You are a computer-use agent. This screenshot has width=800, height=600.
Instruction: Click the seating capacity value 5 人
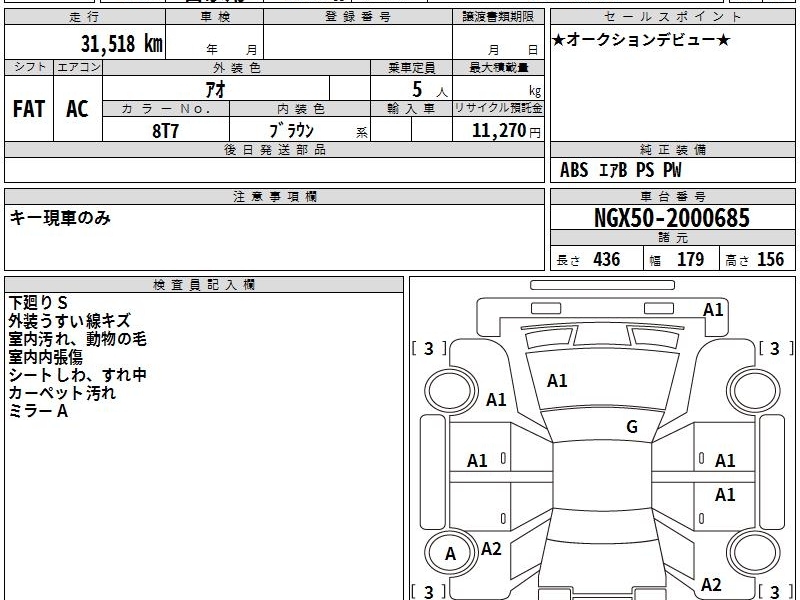(429, 90)
